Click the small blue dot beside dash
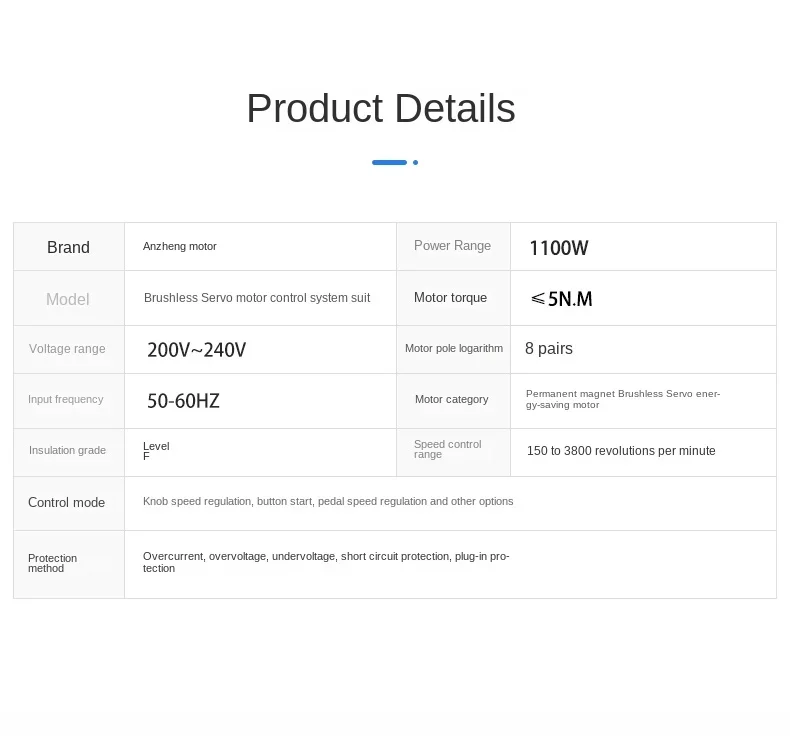Viewport: 790px width, 736px height. 415,162
